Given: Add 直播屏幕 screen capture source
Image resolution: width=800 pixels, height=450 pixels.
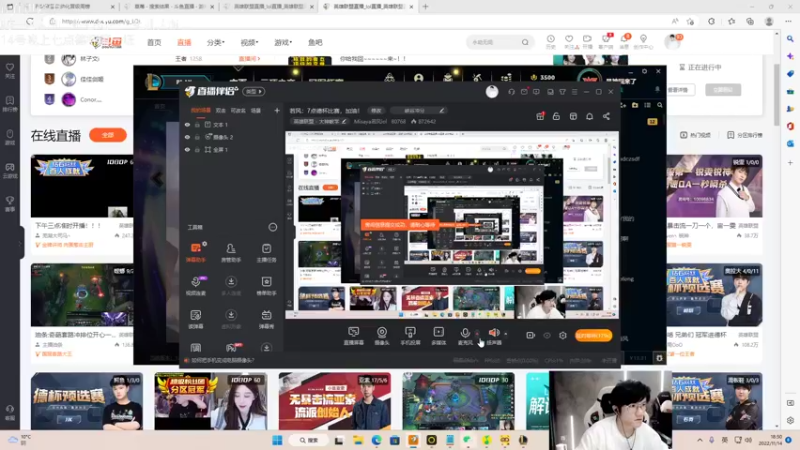Looking at the screenshot, I should pyautogui.click(x=354, y=336).
